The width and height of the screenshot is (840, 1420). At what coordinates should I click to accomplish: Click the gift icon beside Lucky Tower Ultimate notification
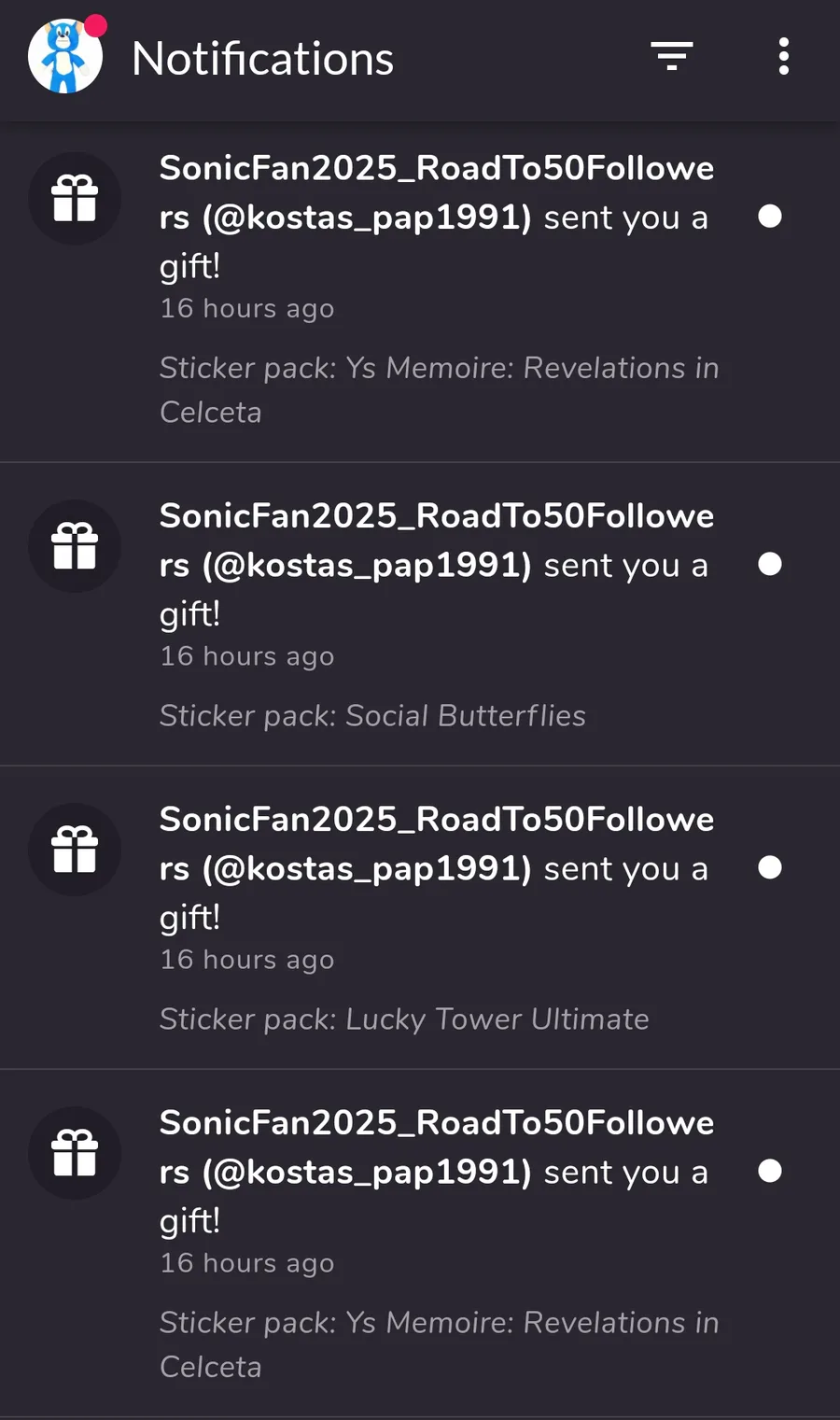point(75,850)
